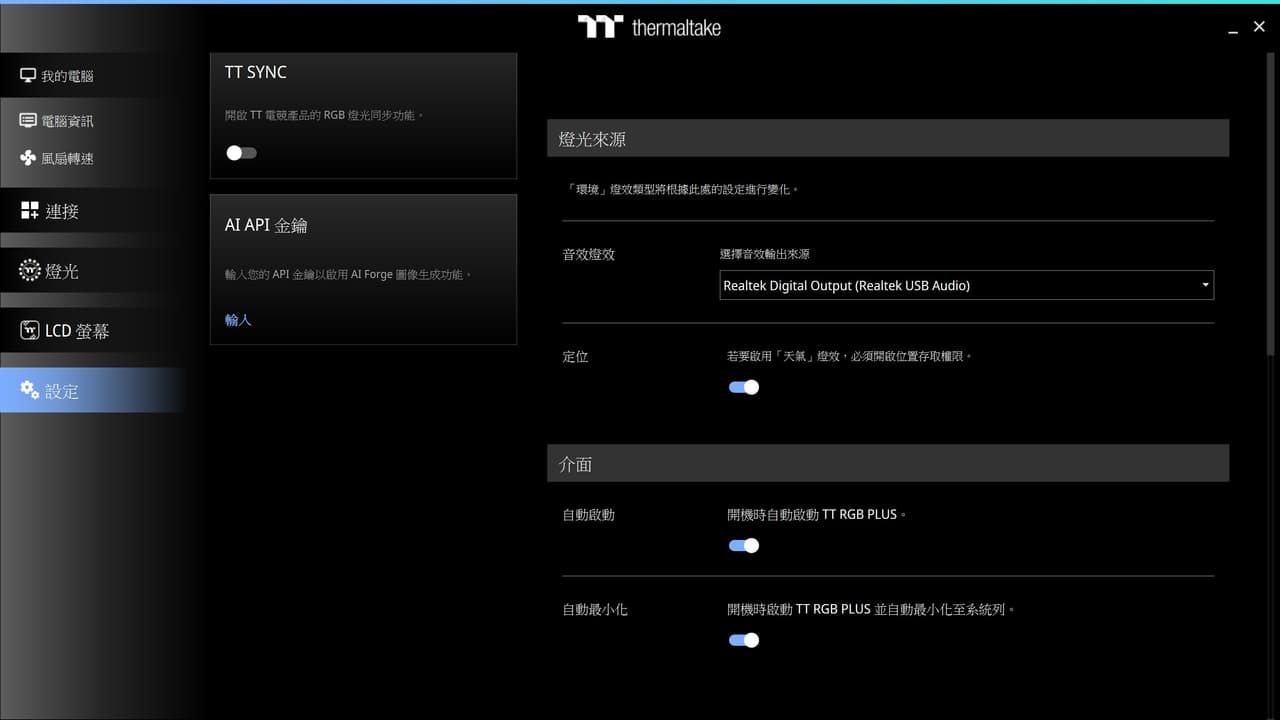Image resolution: width=1280 pixels, height=720 pixels.
Task: Click the 並自動最小化至系統列 description text
Action: (x=945, y=609)
